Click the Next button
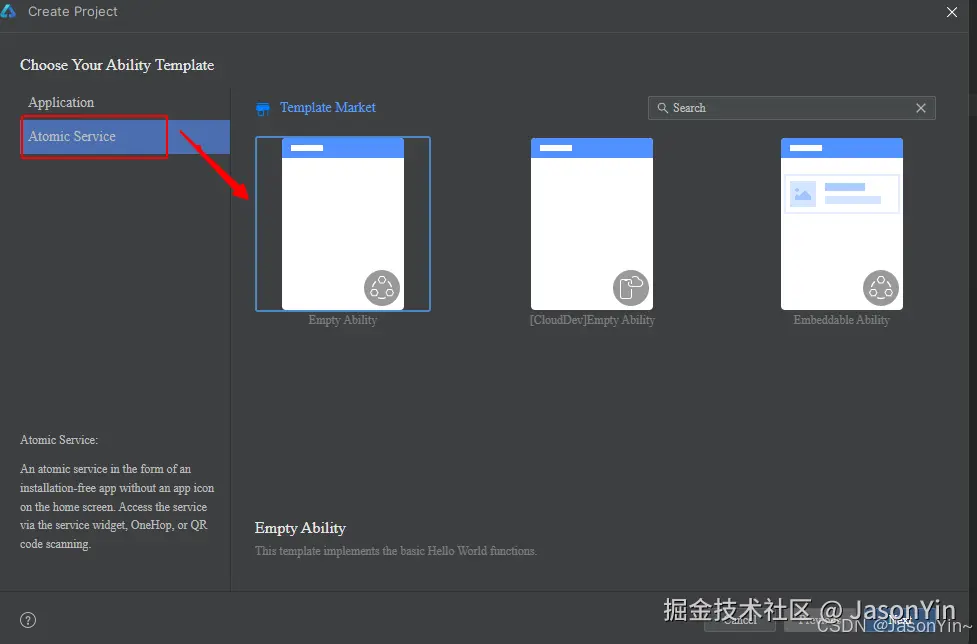Viewport: 977px width, 644px height. click(901, 620)
